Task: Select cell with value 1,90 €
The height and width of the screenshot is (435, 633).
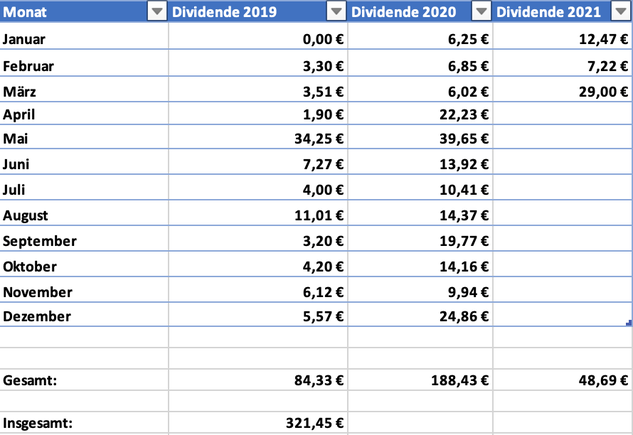Action: tap(258, 115)
